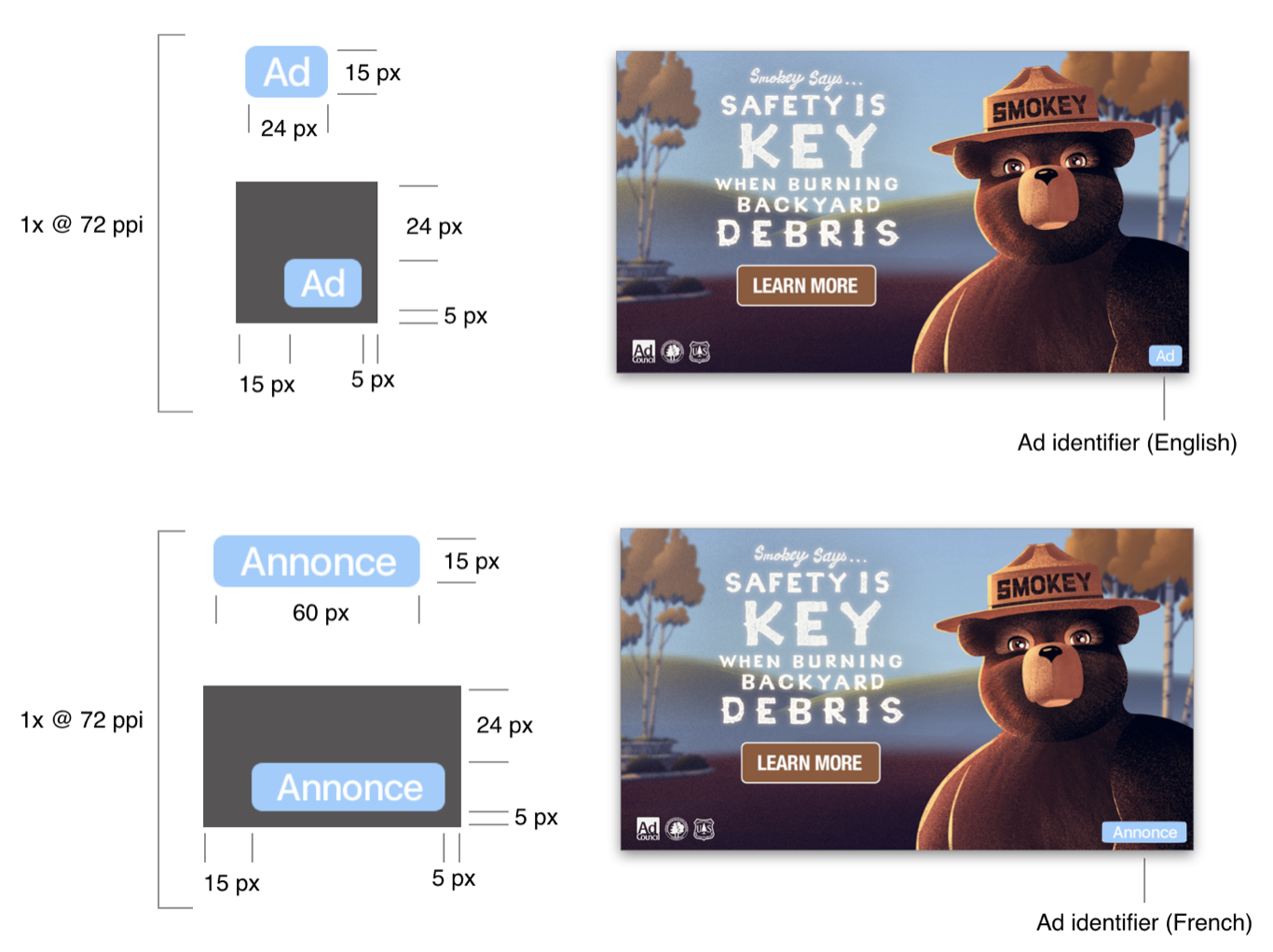Click the small Ad identifier on top banner
This screenshot has width=1273, height=952.
coord(1165,356)
